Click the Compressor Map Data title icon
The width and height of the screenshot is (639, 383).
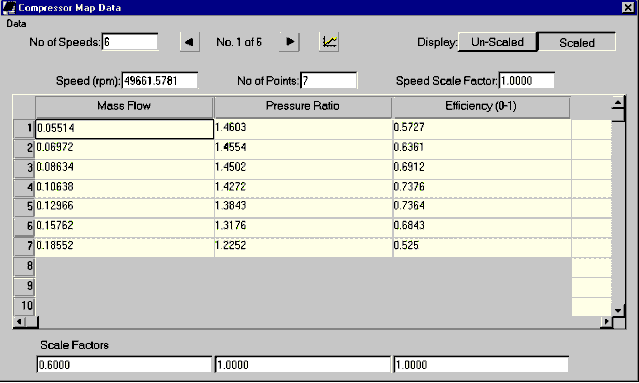(x=9, y=7)
